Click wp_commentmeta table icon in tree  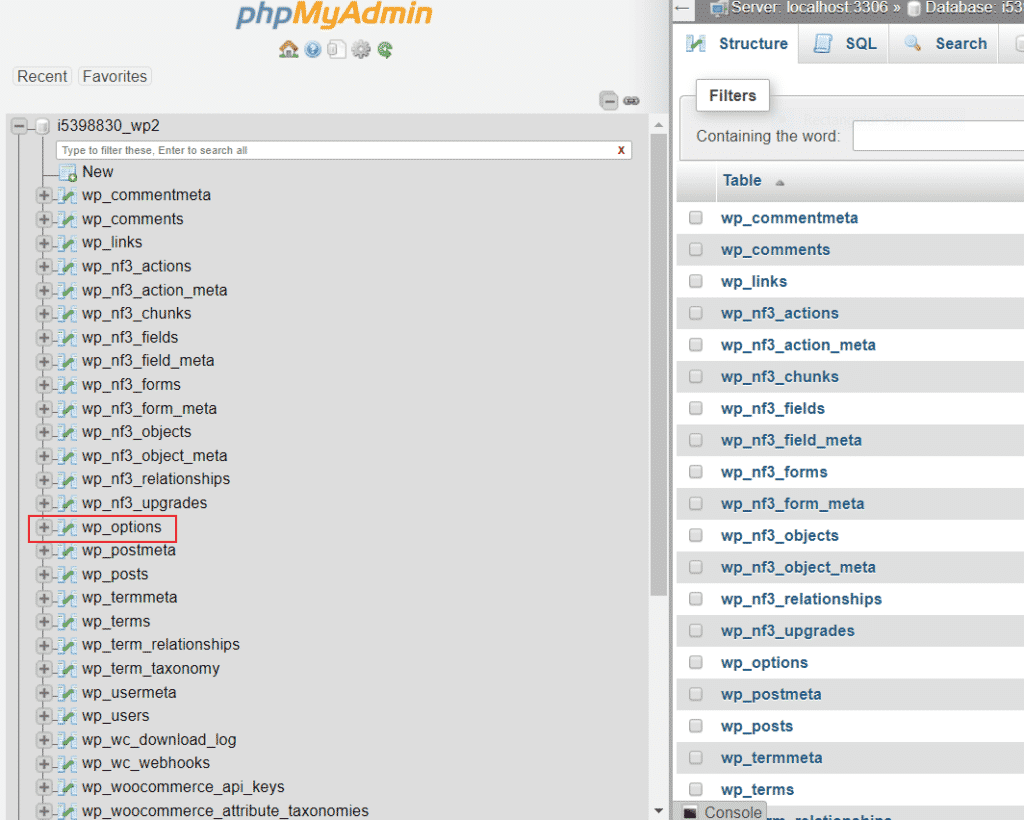tap(67, 195)
